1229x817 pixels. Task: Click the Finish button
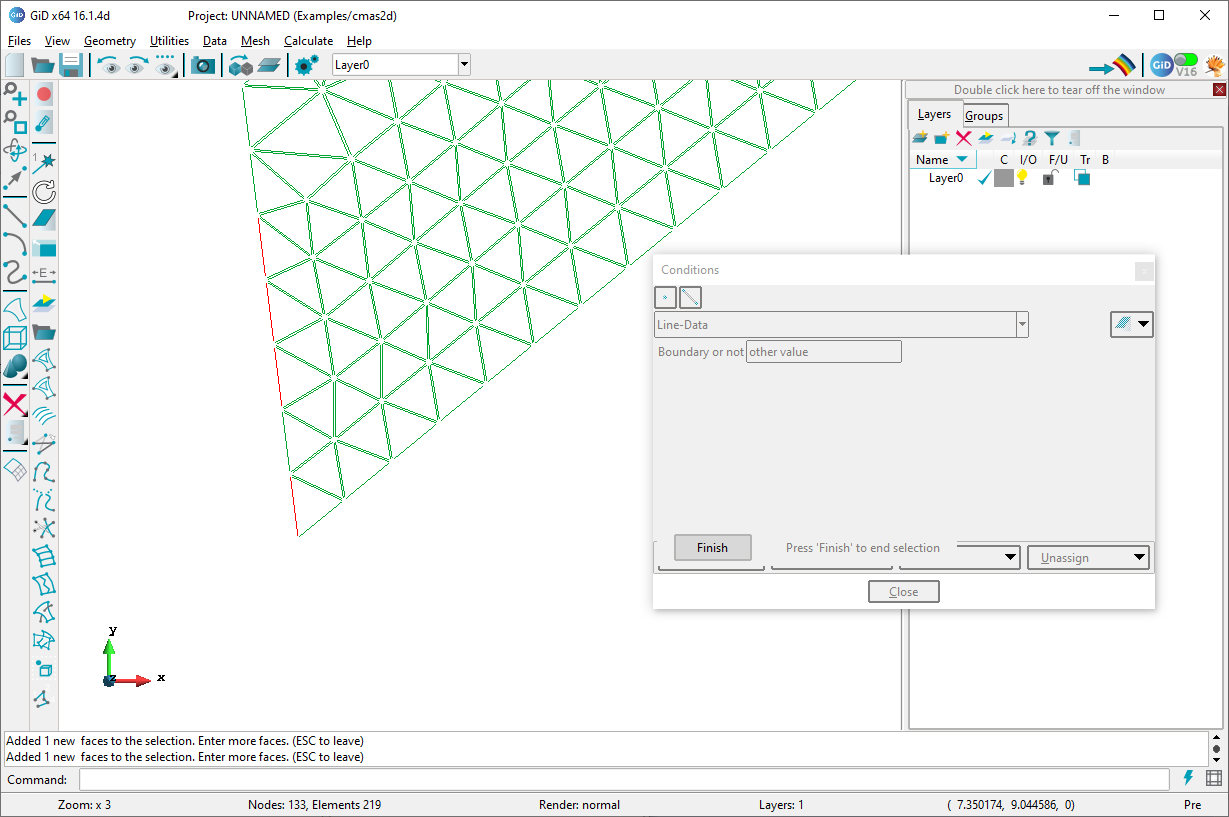click(x=712, y=548)
